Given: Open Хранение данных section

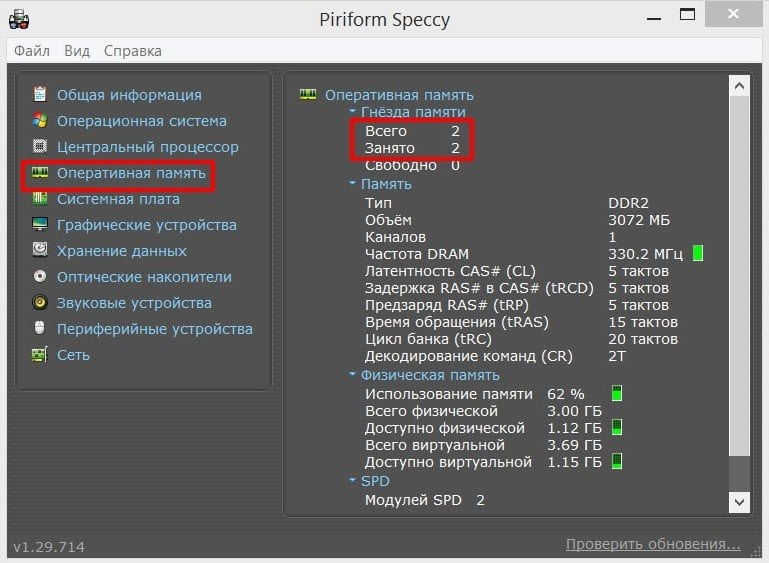Looking at the screenshot, I should [x=122, y=251].
